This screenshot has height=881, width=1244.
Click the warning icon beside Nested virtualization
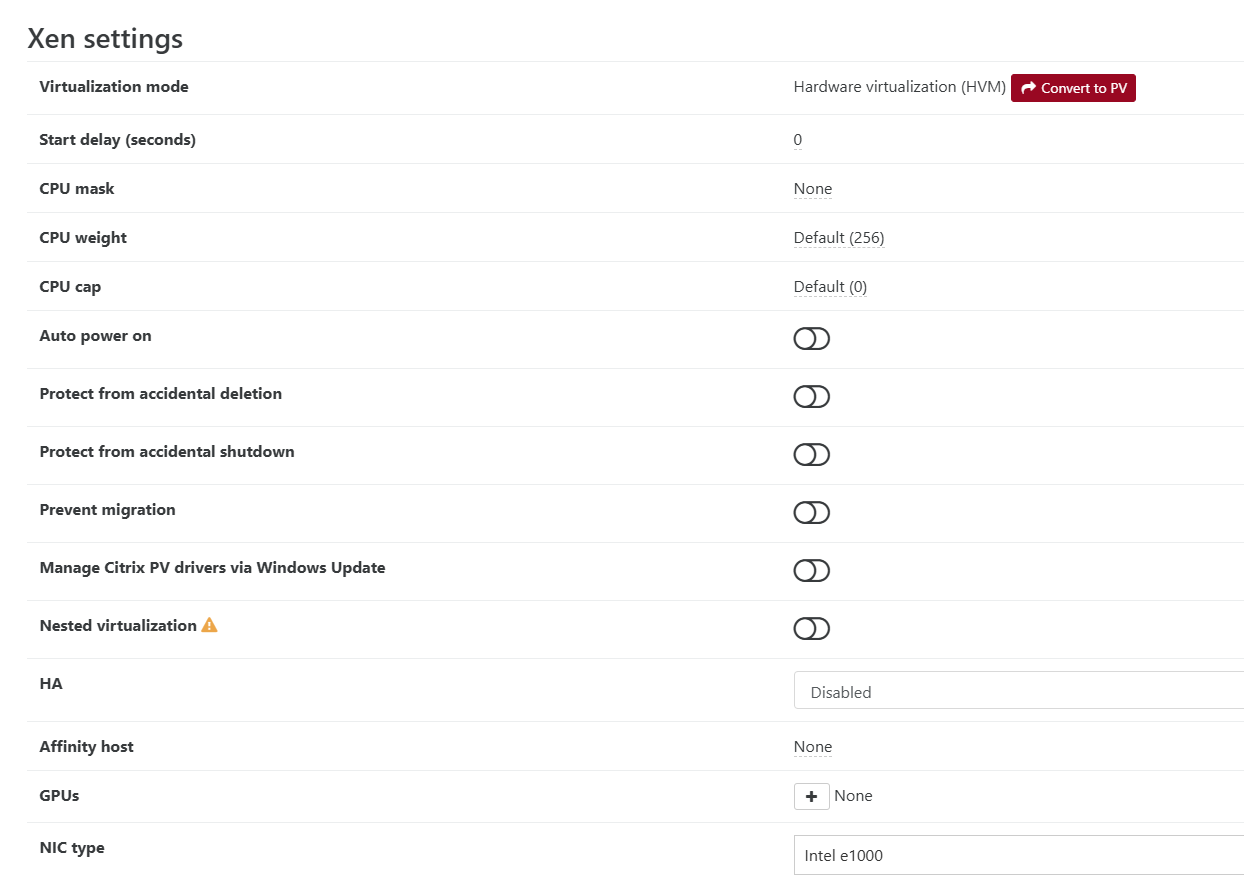pos(209,623)
